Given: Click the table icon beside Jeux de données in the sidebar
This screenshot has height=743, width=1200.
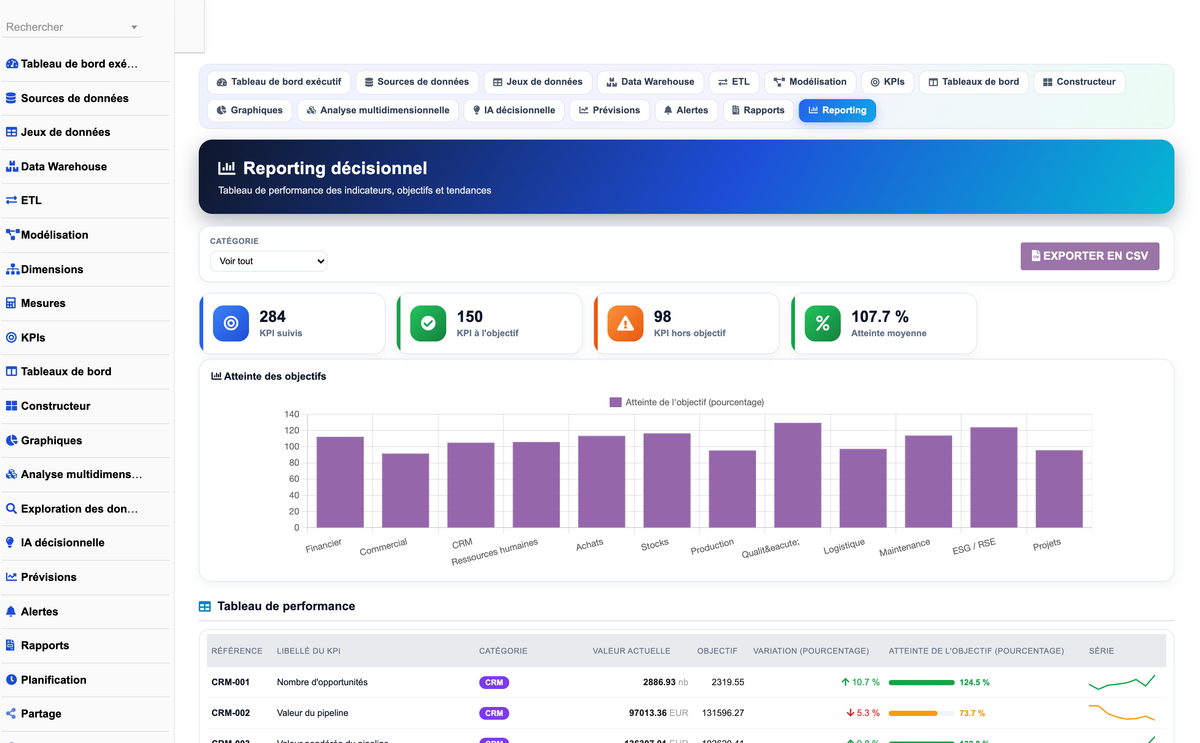Looking at the screenshot, I should [12, 132].
